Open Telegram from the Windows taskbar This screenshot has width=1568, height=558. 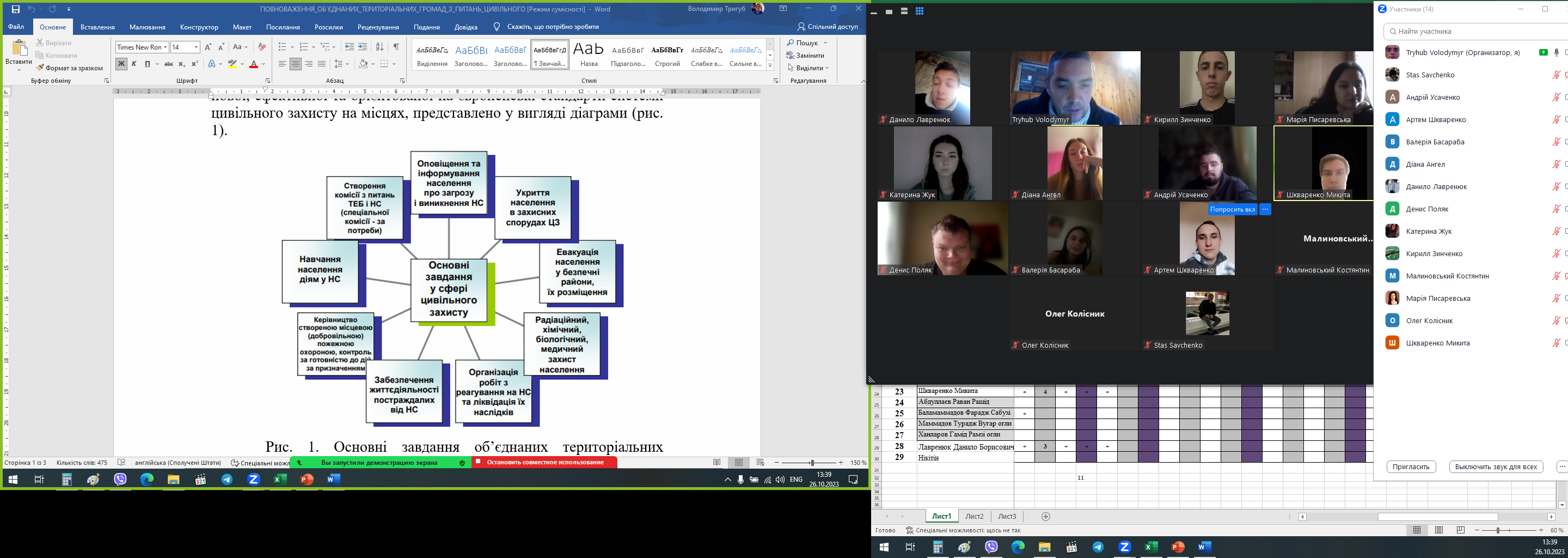(x=227, y=480)
